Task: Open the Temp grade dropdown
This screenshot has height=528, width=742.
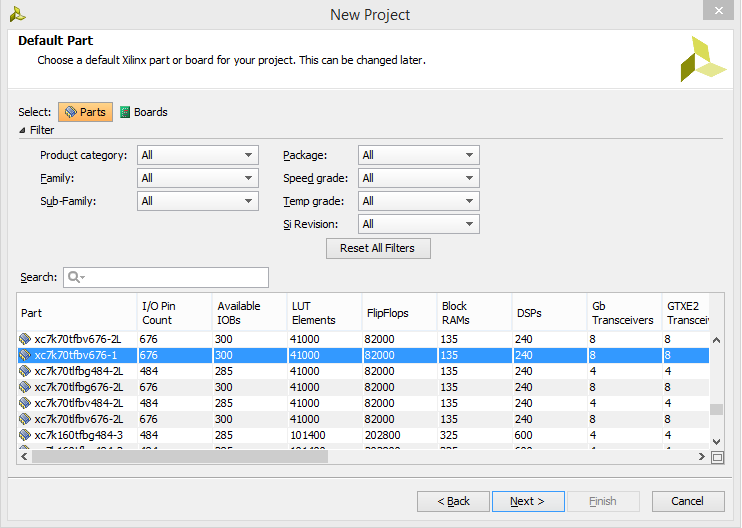Action: point(419,201)
